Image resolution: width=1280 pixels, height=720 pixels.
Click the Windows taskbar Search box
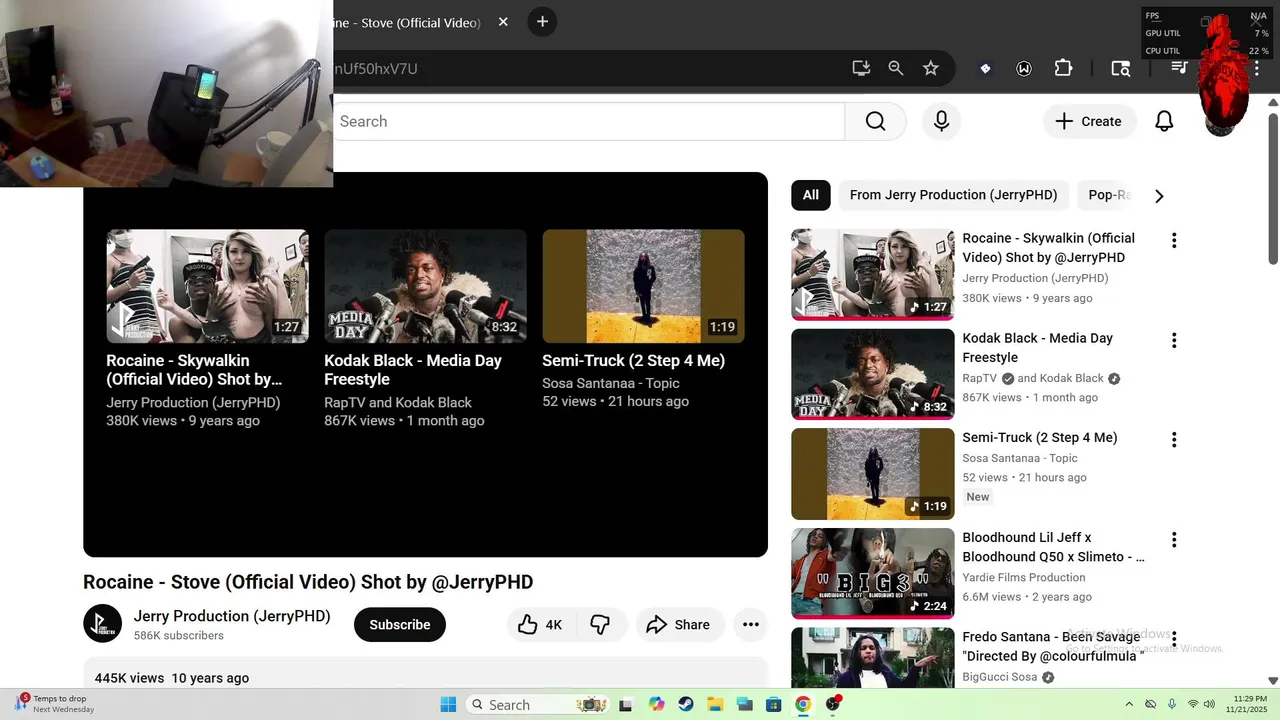point(539,704)
